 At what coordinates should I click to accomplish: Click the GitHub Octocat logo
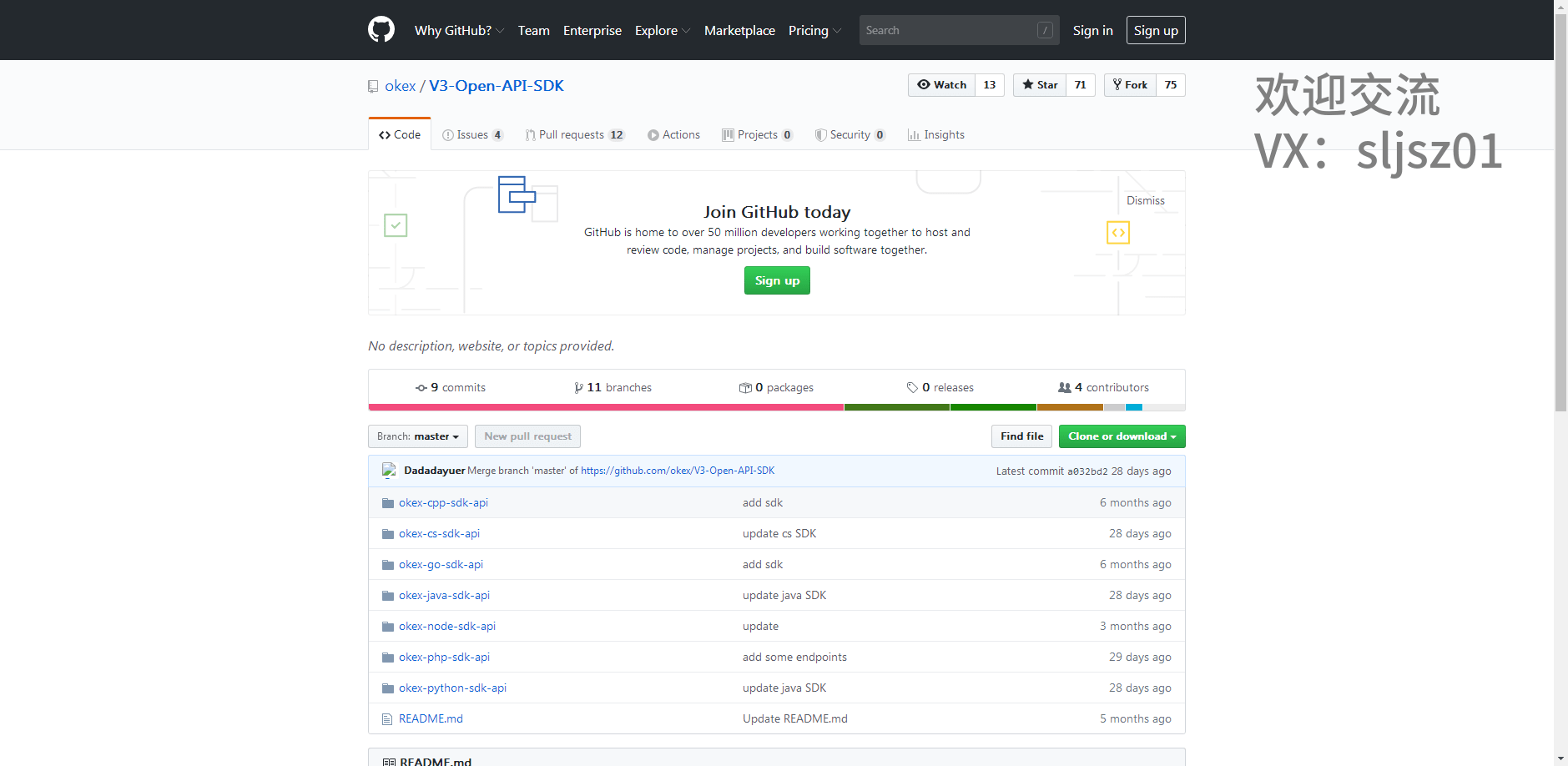click(381, 30)
